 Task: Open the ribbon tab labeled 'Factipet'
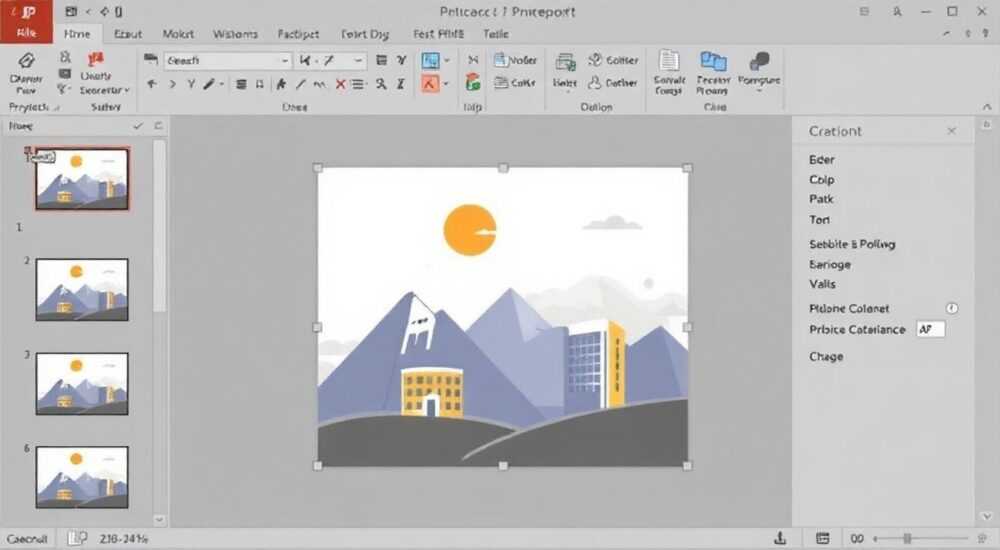(x=298, y=34)
